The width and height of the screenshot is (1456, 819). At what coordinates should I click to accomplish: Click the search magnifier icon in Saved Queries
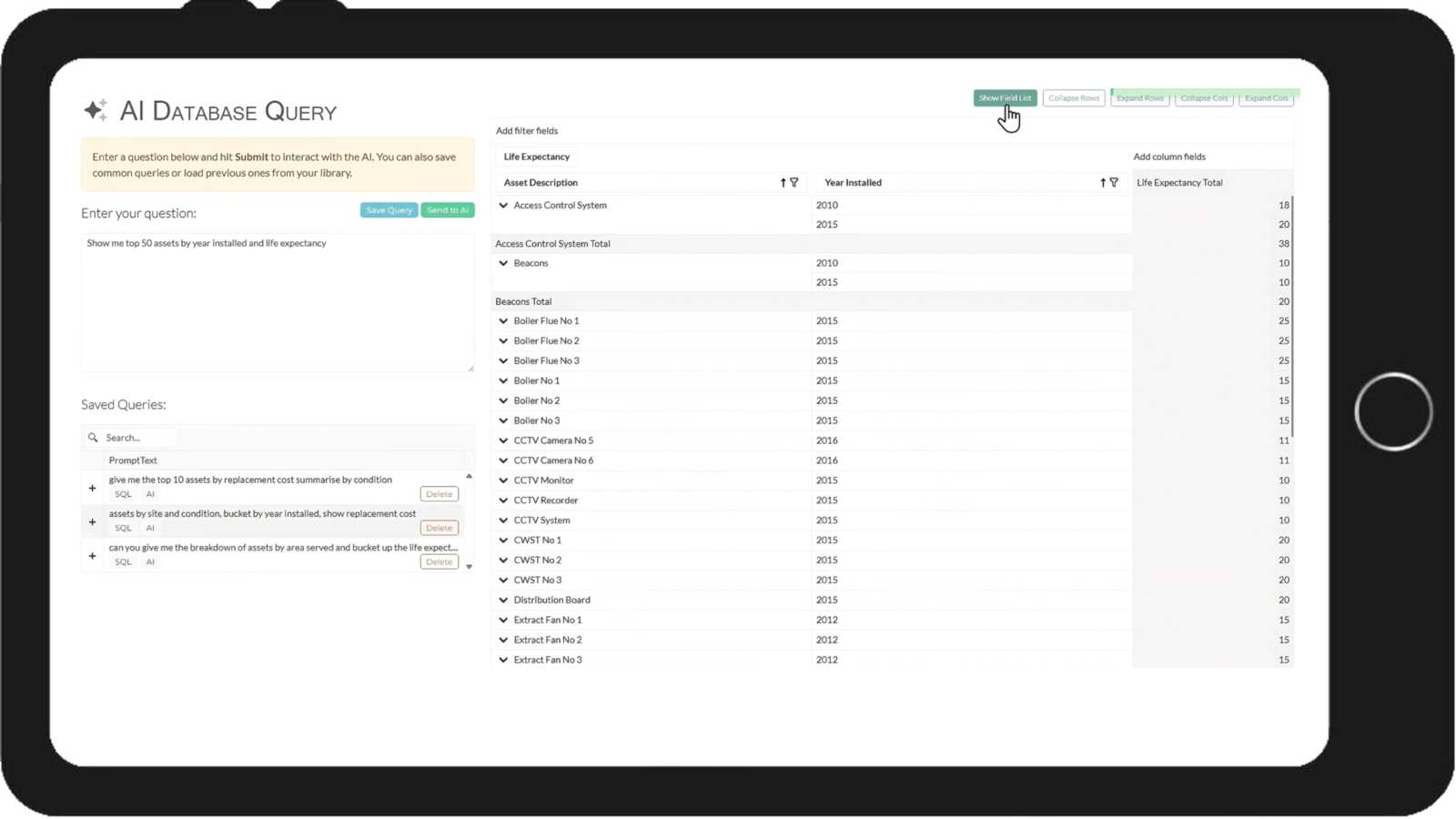point(93,438)
